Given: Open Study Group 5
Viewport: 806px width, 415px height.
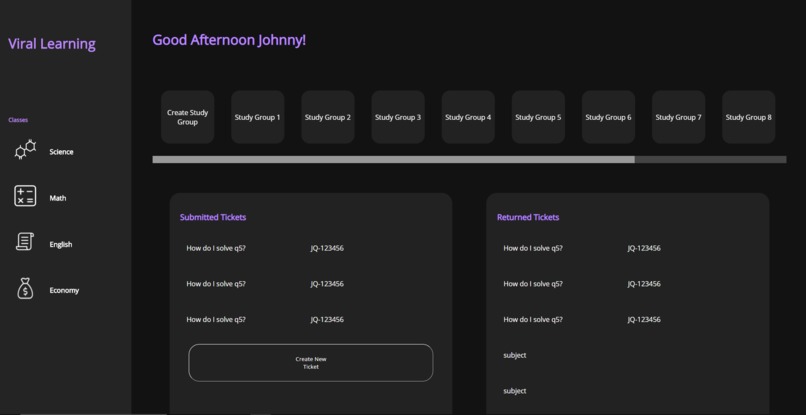Looking at the screenshot, I should coord(538,117).
